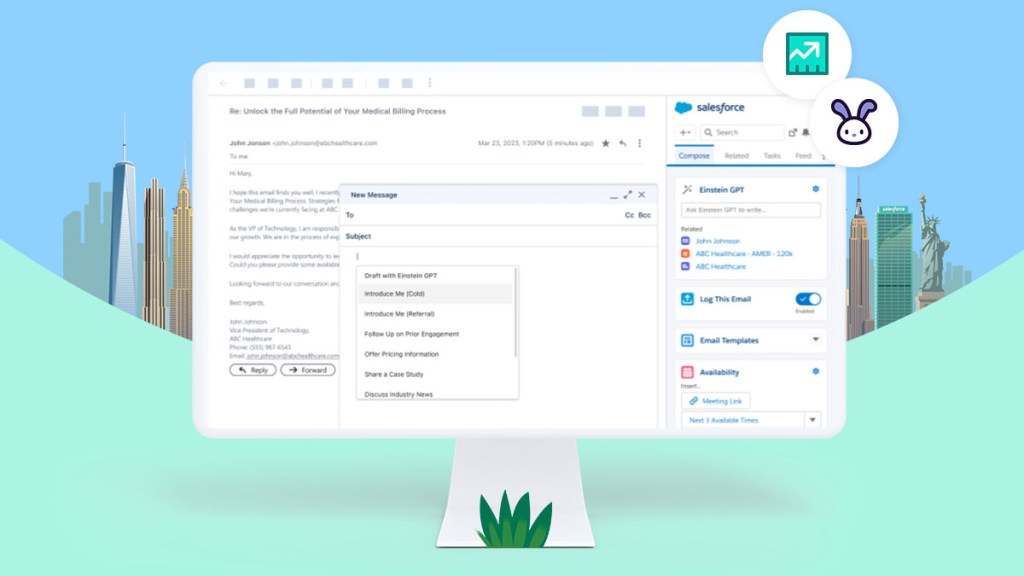Disable the Log This Email toggle
The image size is (1024, 576).
(x=809, y=298)
